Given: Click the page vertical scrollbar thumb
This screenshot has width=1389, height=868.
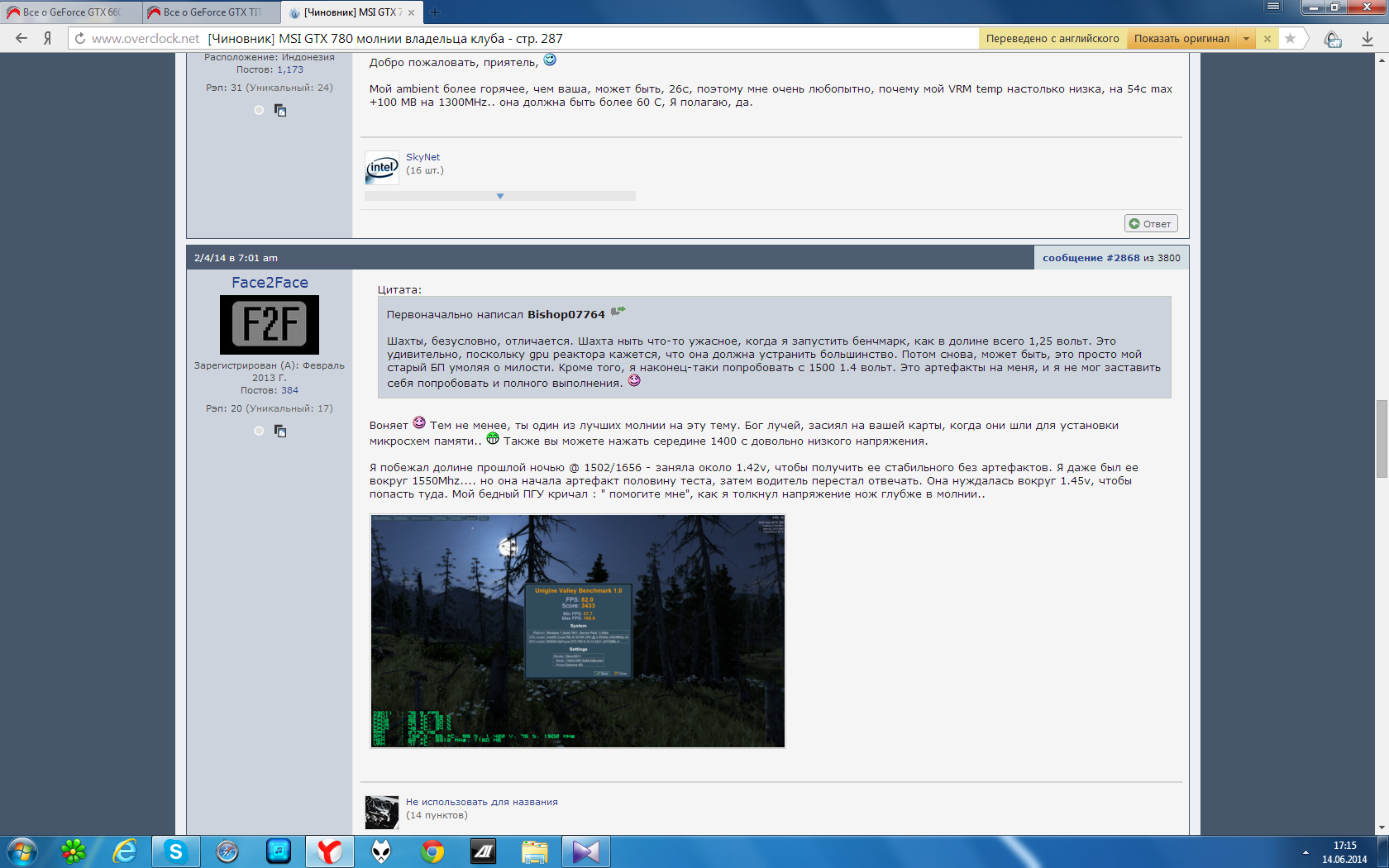Looking at the screenshot, I should [1382, 439].
